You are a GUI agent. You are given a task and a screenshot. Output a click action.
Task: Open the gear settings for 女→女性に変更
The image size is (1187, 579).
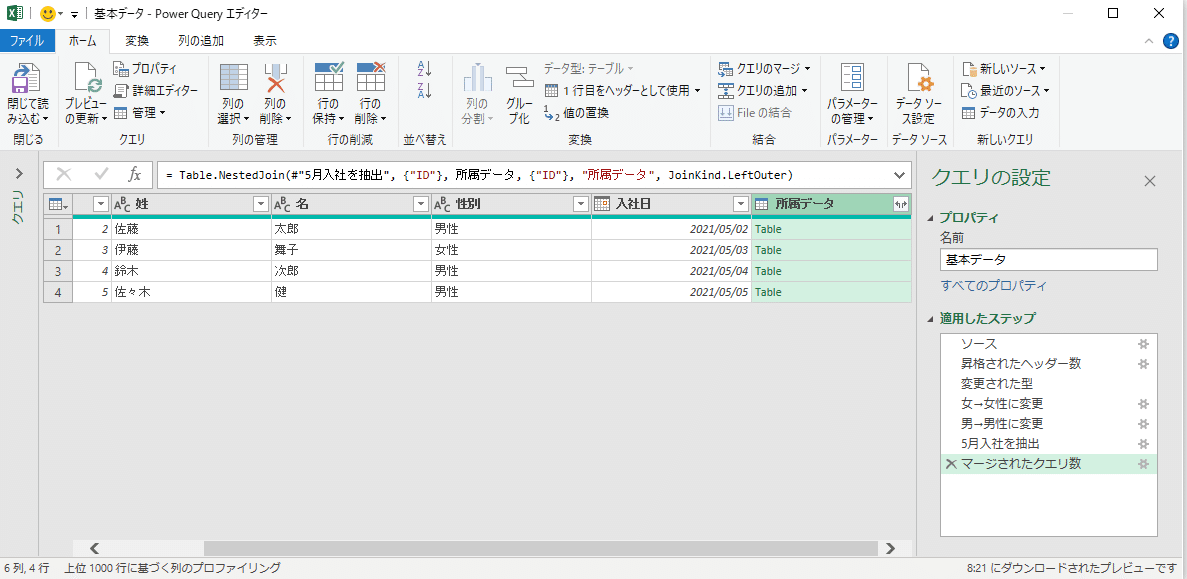coord(1144,403)
